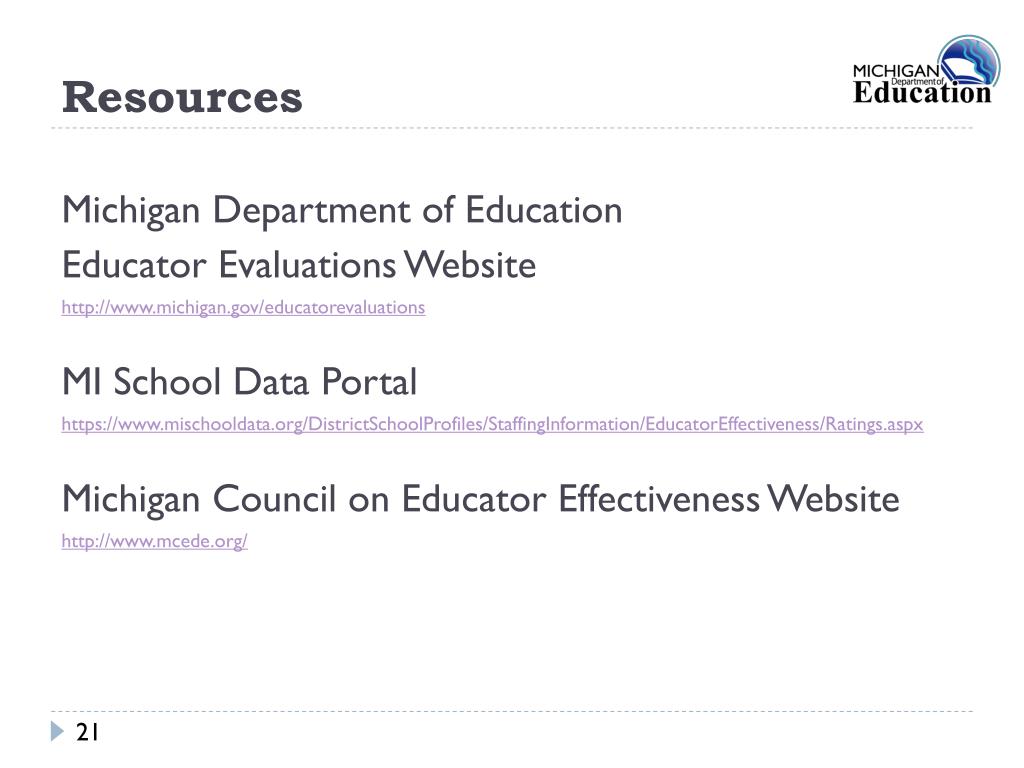Click the blue triangle slide marker

(x=57, y=731)
